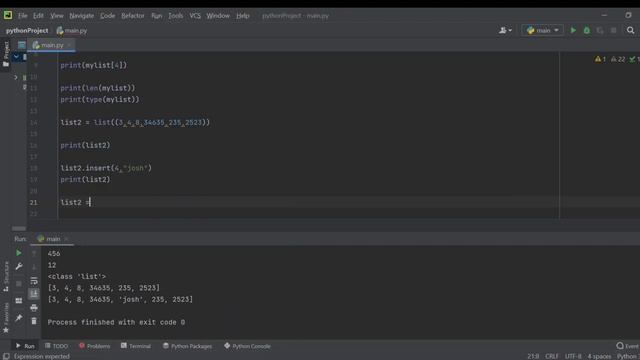Click weak warnings indicator showing 22

pos(618,59)
